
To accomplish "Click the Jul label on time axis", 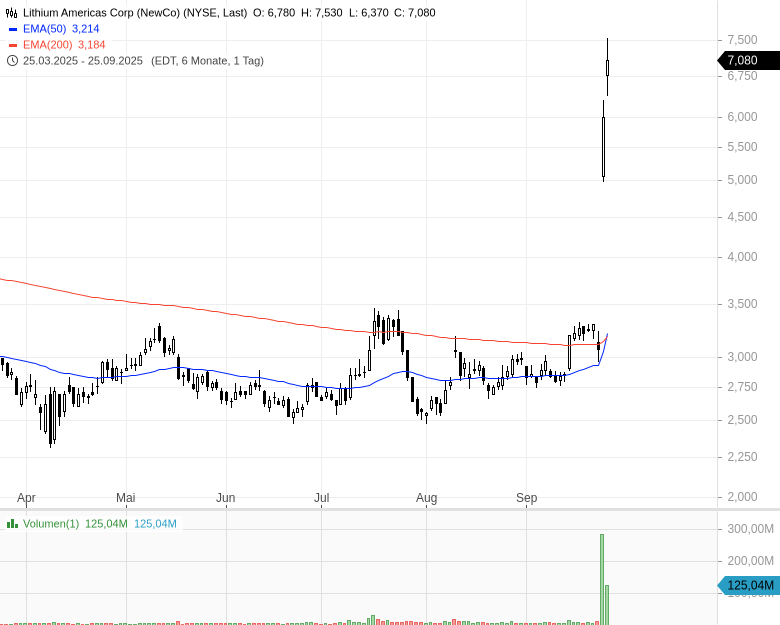I will coord(322,498).
